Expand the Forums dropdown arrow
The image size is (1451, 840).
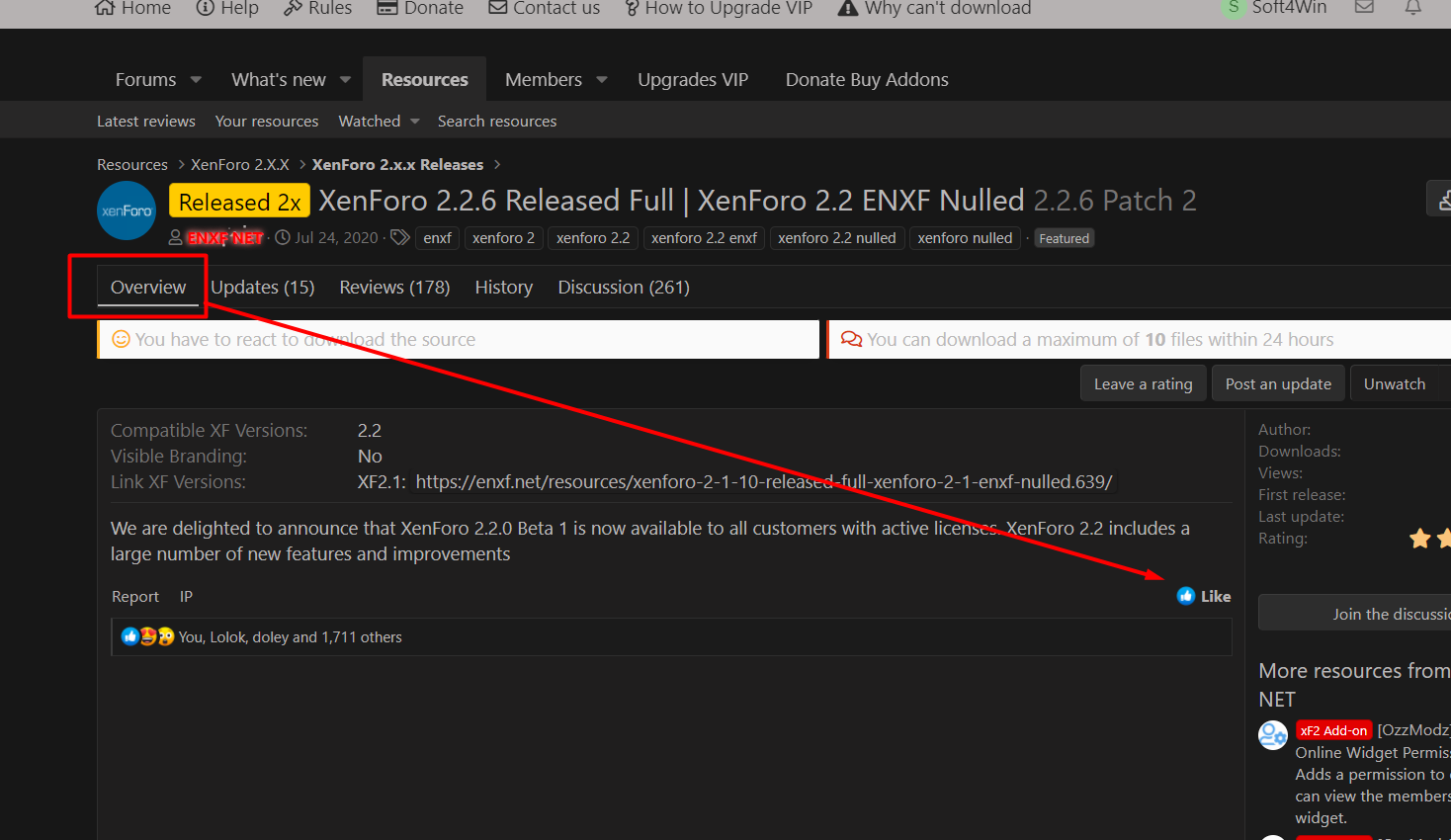coord(196,79)
